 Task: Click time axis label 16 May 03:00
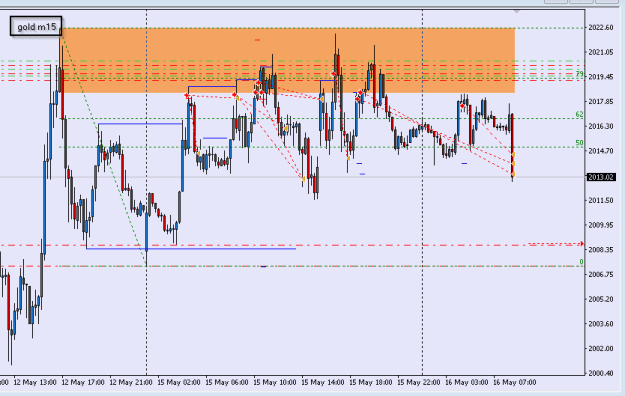click(x=467, y=382)
